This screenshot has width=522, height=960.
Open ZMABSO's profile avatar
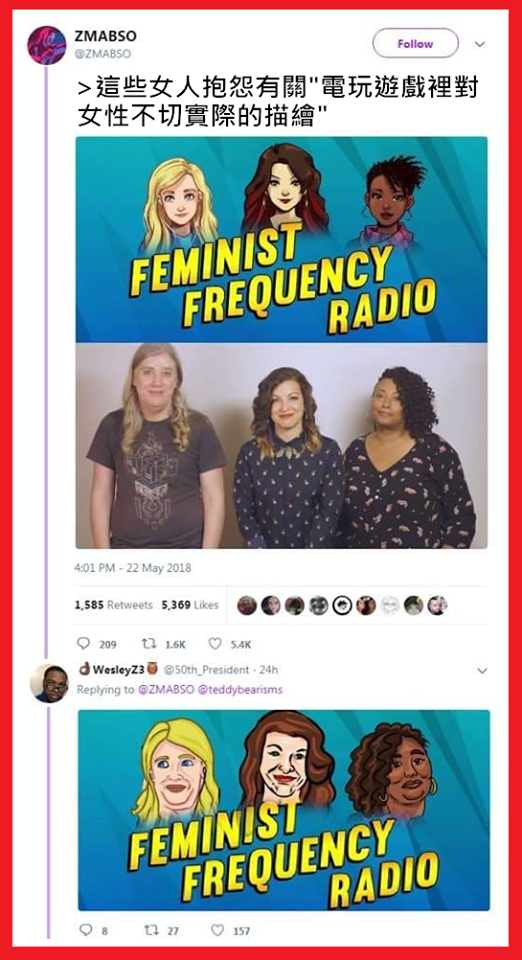click(47, 45)
